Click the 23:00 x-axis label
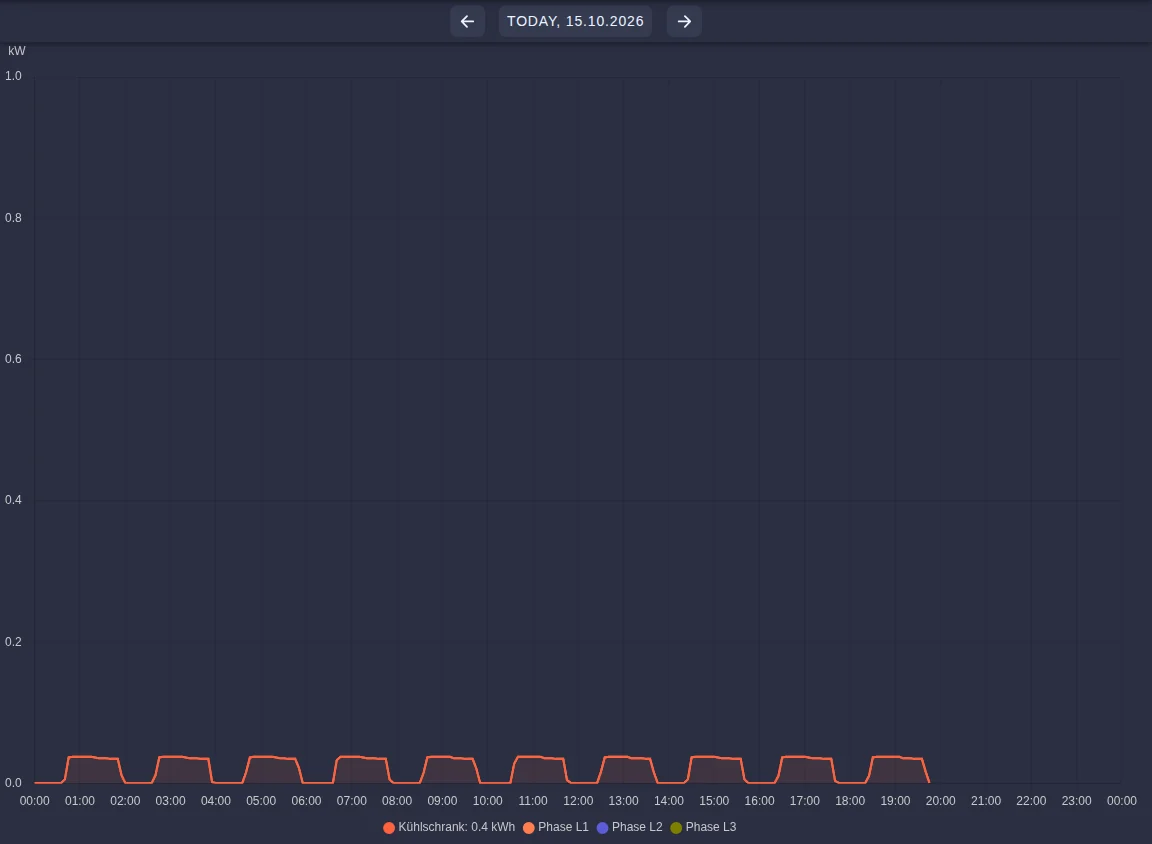Screen dimensions: 1152x844 click(x=1076, y=801)
